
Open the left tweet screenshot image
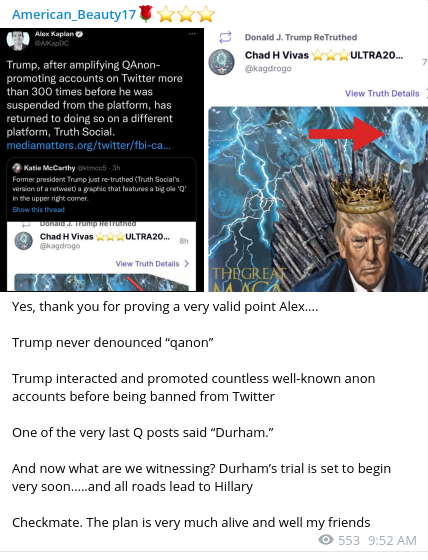pyautogui.click(x=102, y=160)
